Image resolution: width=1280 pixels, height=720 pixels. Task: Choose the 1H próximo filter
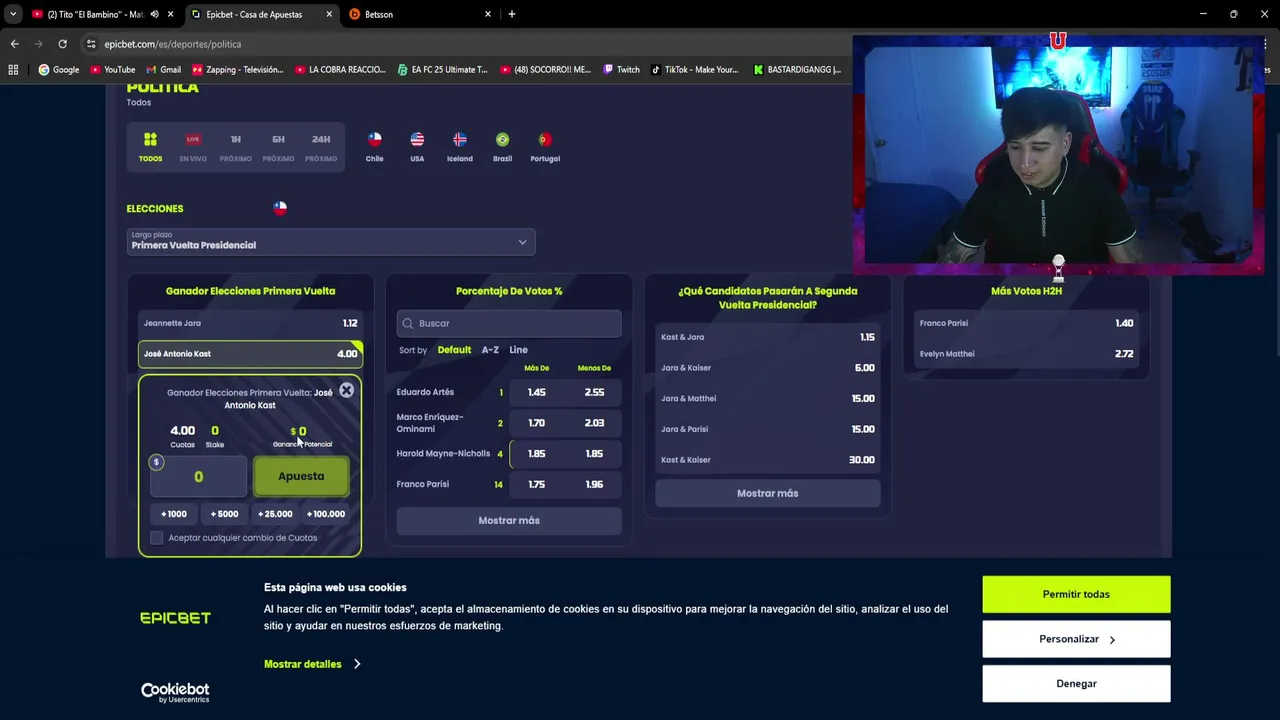pos(236,147)
